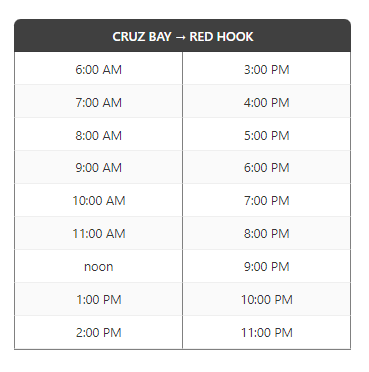Image resolution: width=369 pixels, height=372 pixels.
Task: Pick the 5:00 PM time slot
Action: click(267, 135)
